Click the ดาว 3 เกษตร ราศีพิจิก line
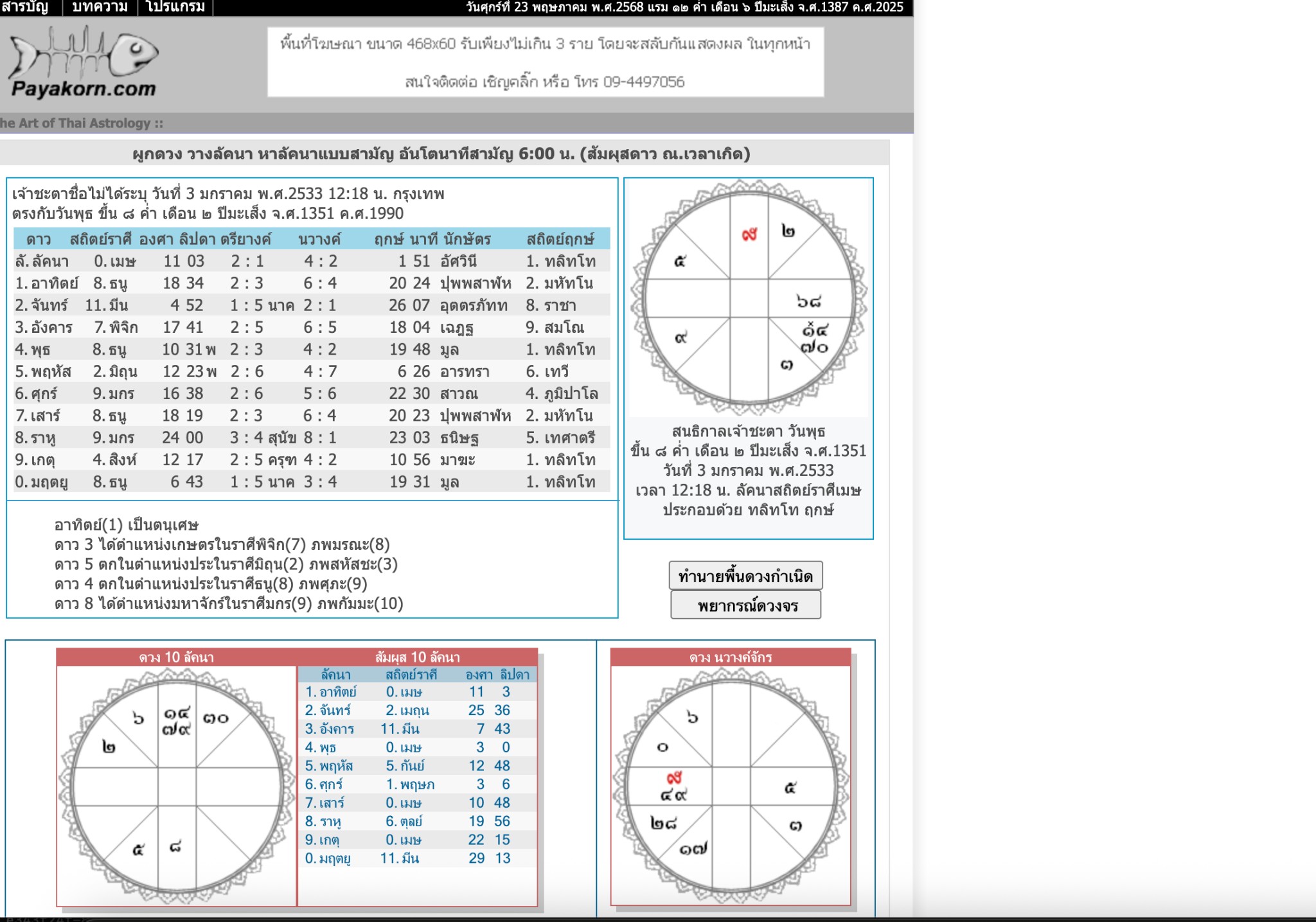This screenshot has width=1316, height=922. pos(222,545)
